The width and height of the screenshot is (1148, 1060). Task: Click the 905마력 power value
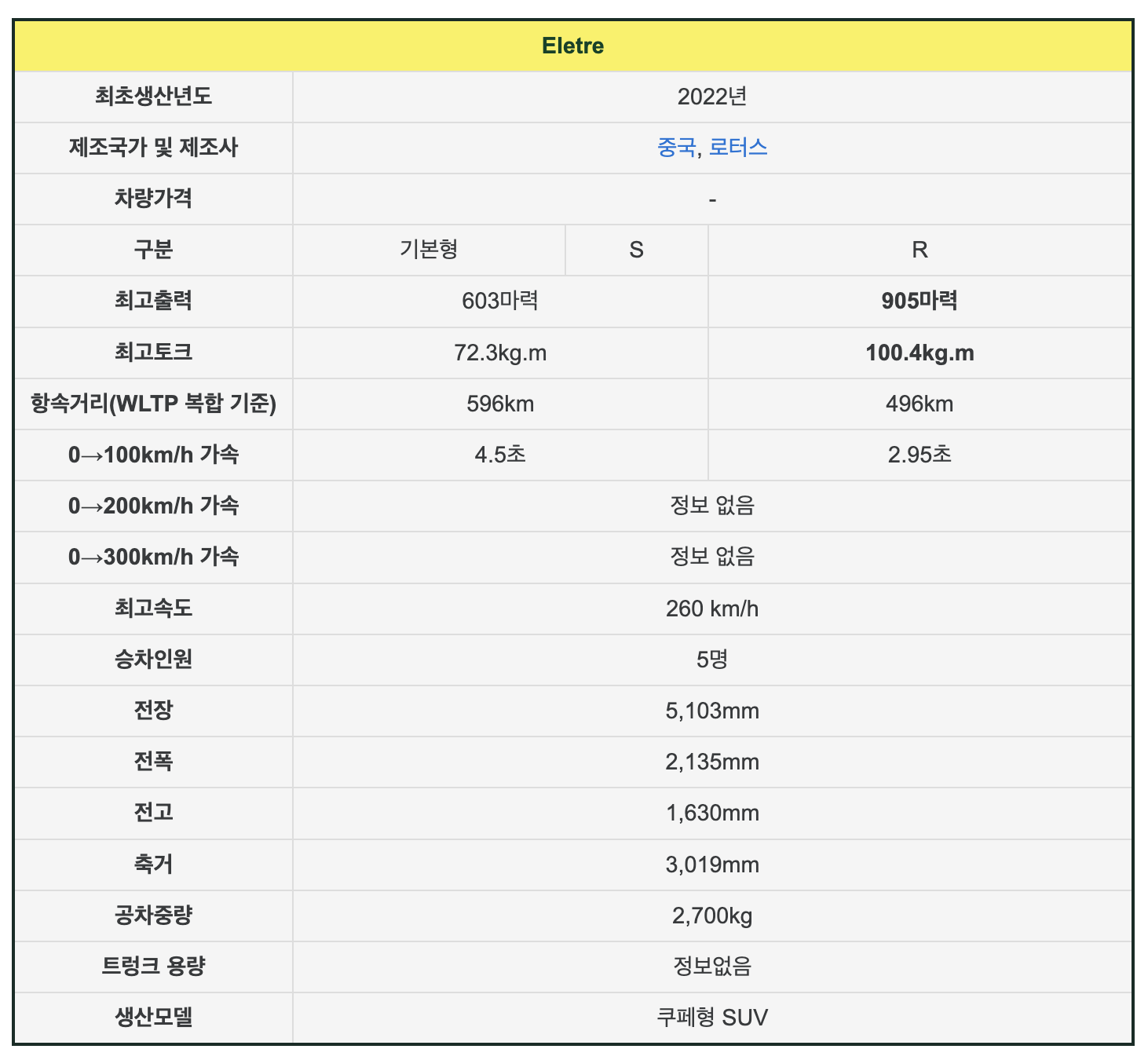click(920, 301)
